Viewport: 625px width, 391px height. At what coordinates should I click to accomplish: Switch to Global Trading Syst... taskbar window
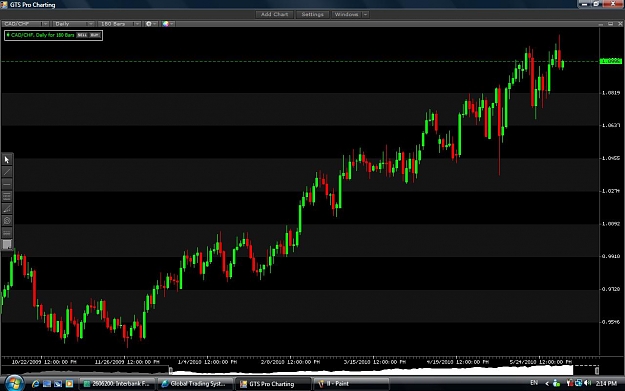[195, 384]
